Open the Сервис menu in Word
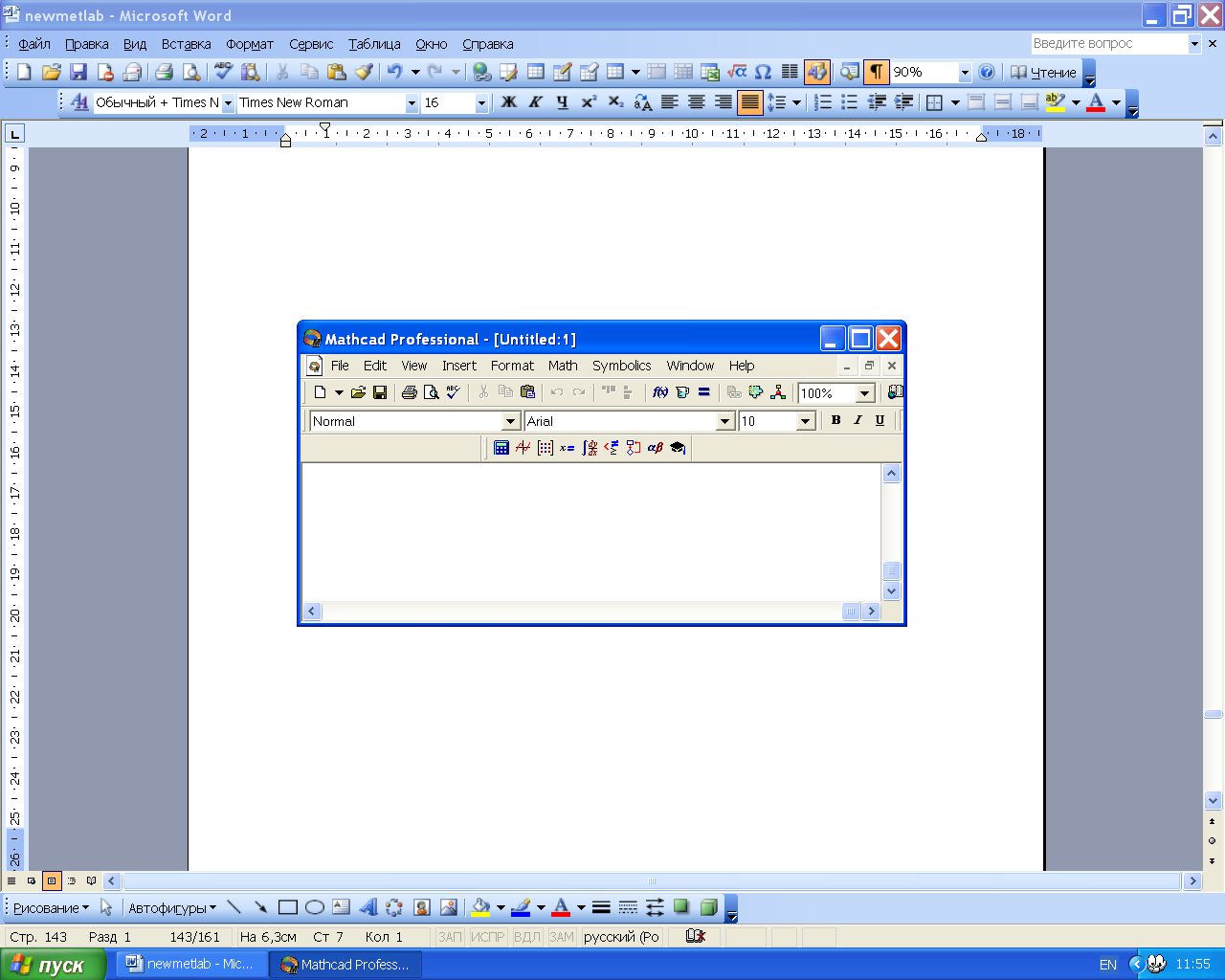1225x980 pixels. click(311, 44)
